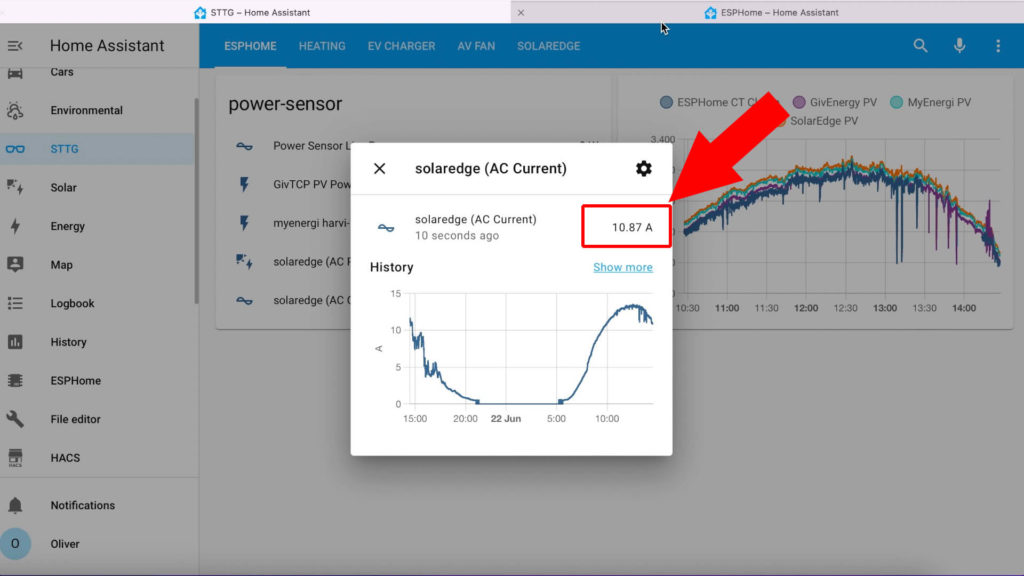Switch to the SOLAREDGE tab

(x=549, y=46)
